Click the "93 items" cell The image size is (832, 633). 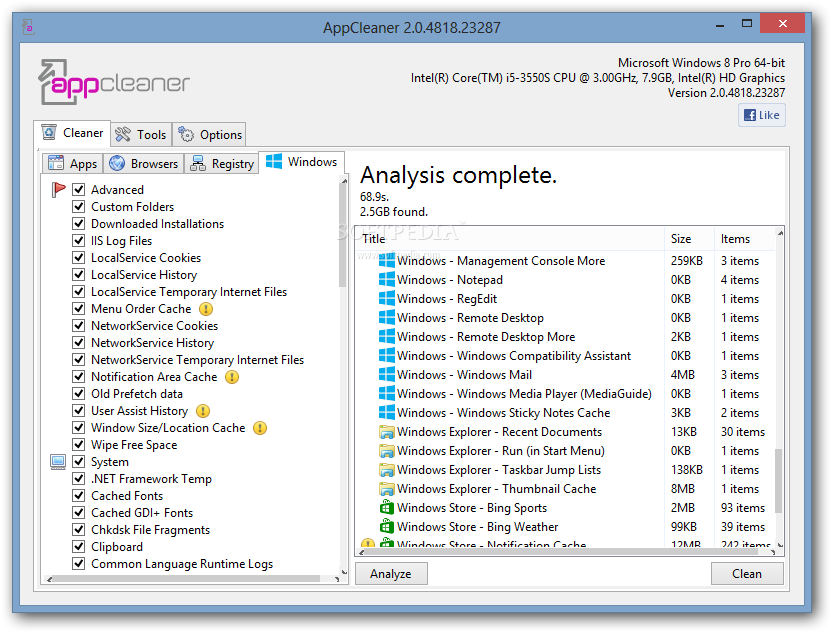coord(743,508)
